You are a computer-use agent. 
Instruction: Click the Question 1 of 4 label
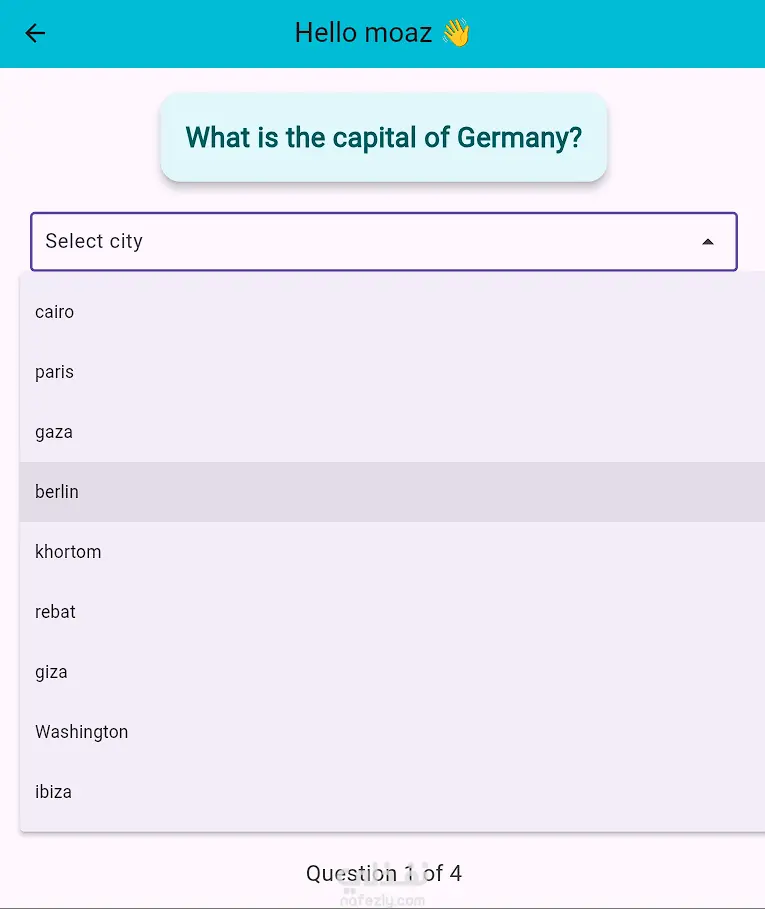coord(383,873)
